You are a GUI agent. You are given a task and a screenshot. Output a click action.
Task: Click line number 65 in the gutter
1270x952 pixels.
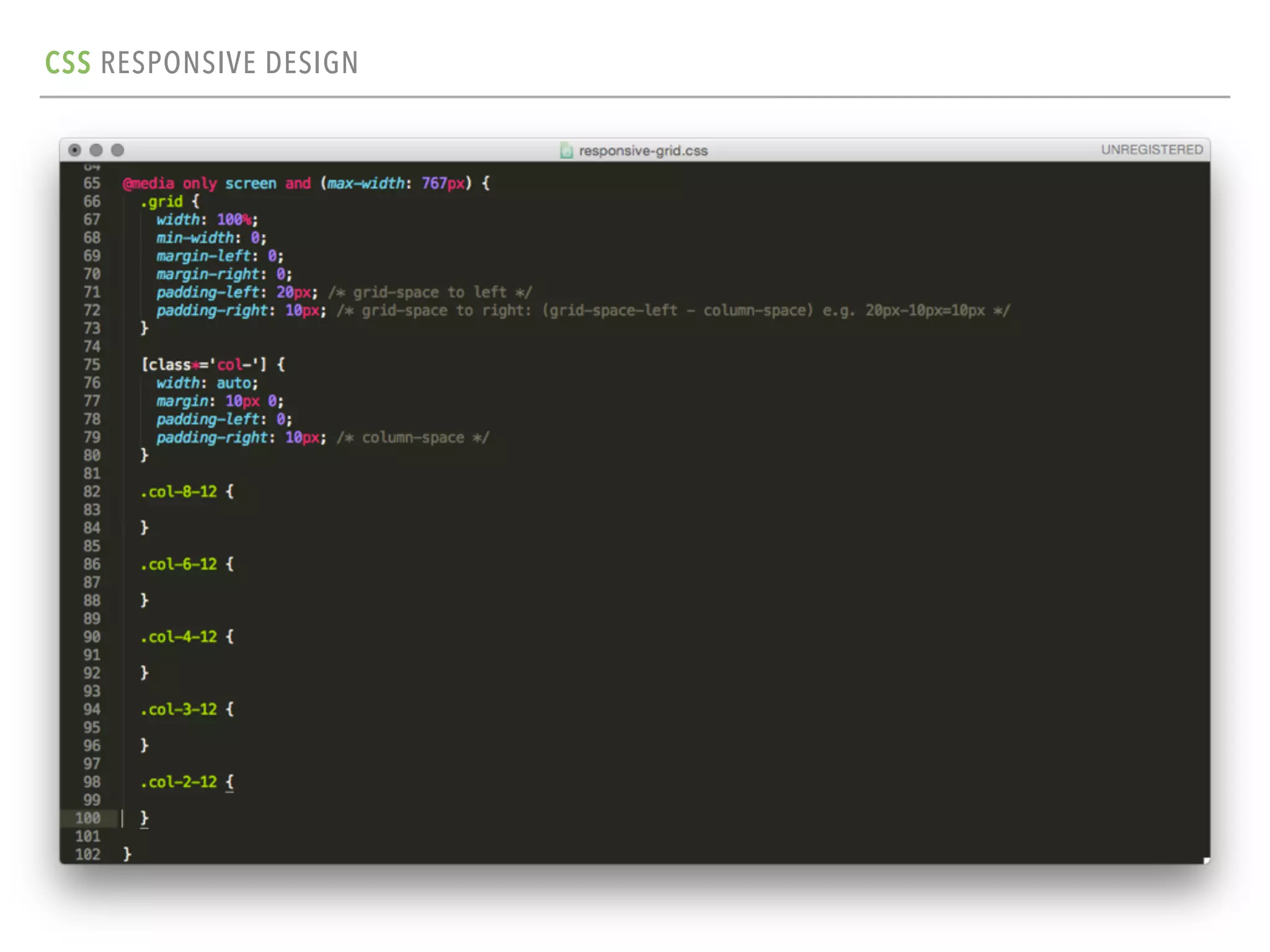[x=92, y=183]
